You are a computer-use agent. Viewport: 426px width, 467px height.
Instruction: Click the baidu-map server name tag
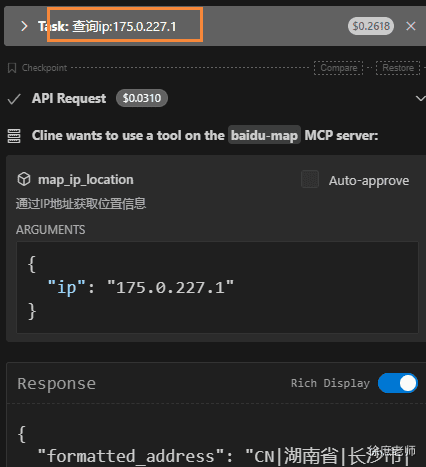pyautogui.click(x=264, y=136)
